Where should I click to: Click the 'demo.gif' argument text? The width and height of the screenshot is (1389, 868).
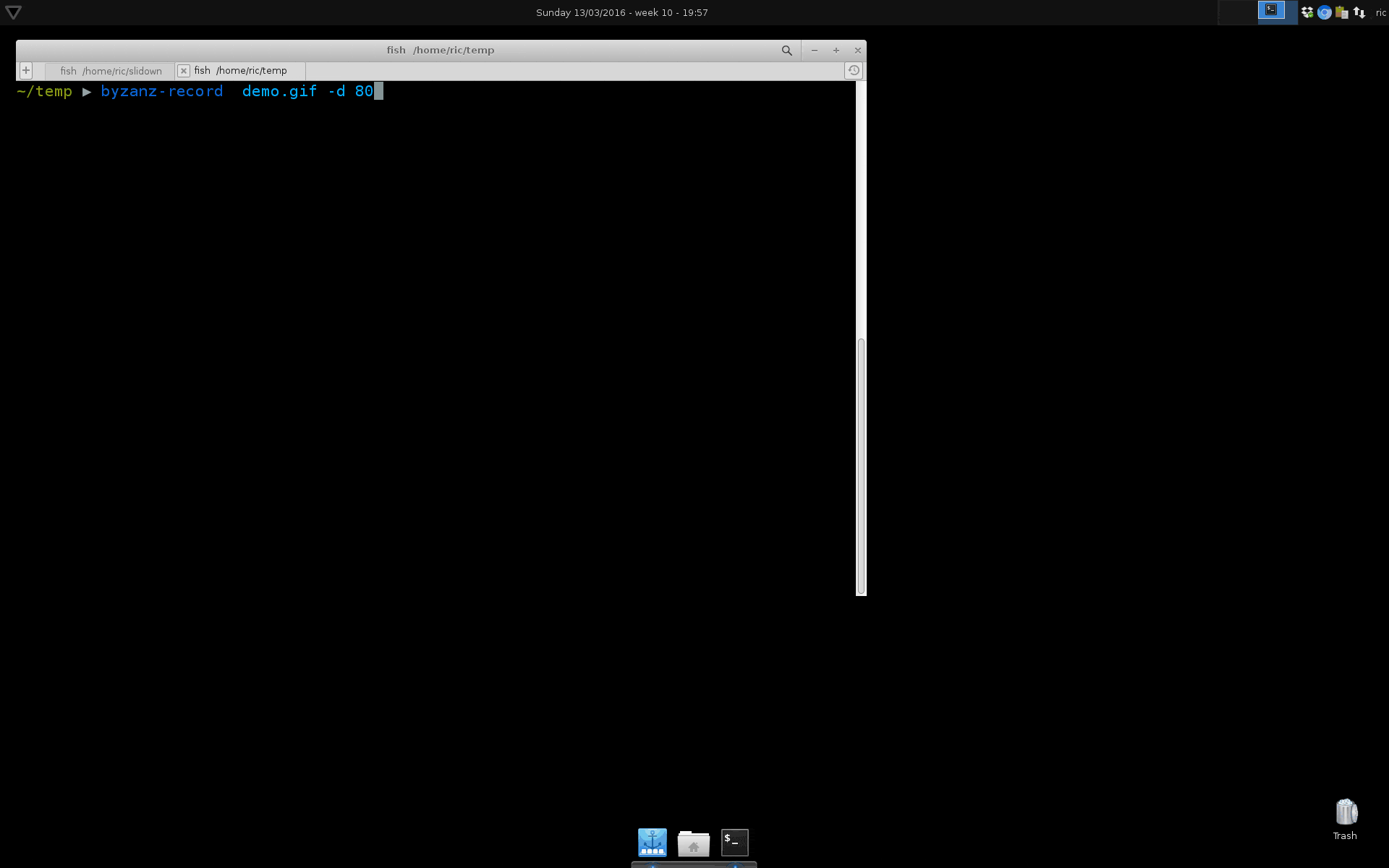(x=279, y=91)
